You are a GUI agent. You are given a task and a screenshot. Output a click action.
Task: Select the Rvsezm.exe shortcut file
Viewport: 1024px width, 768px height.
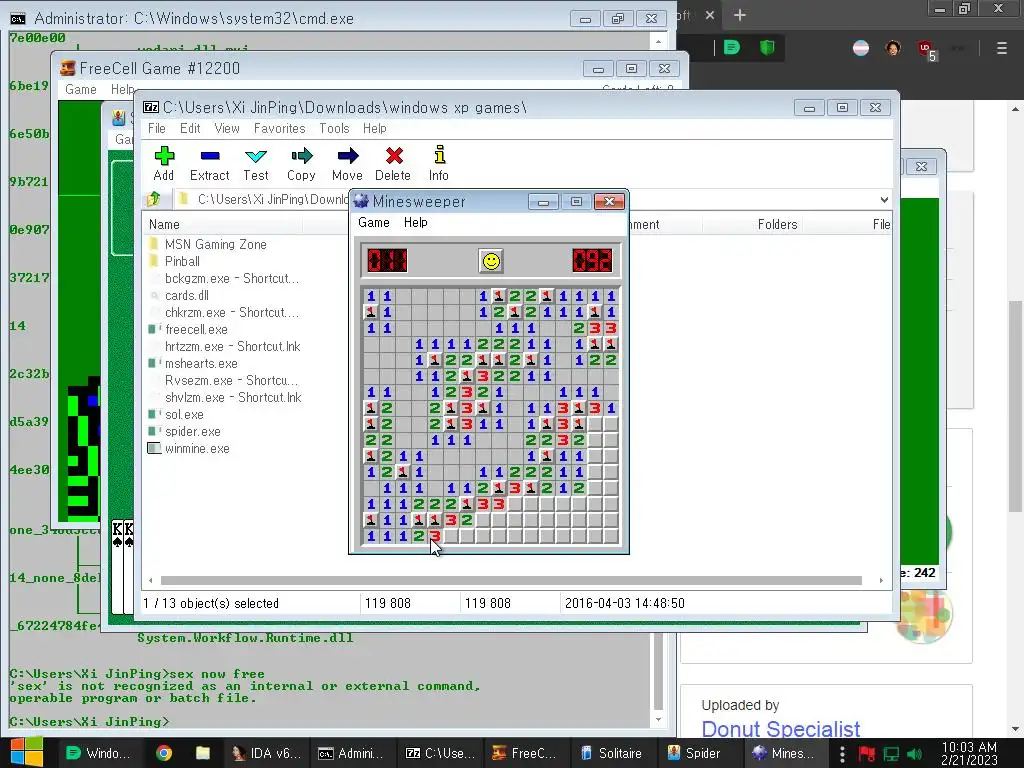coord(231,380)
